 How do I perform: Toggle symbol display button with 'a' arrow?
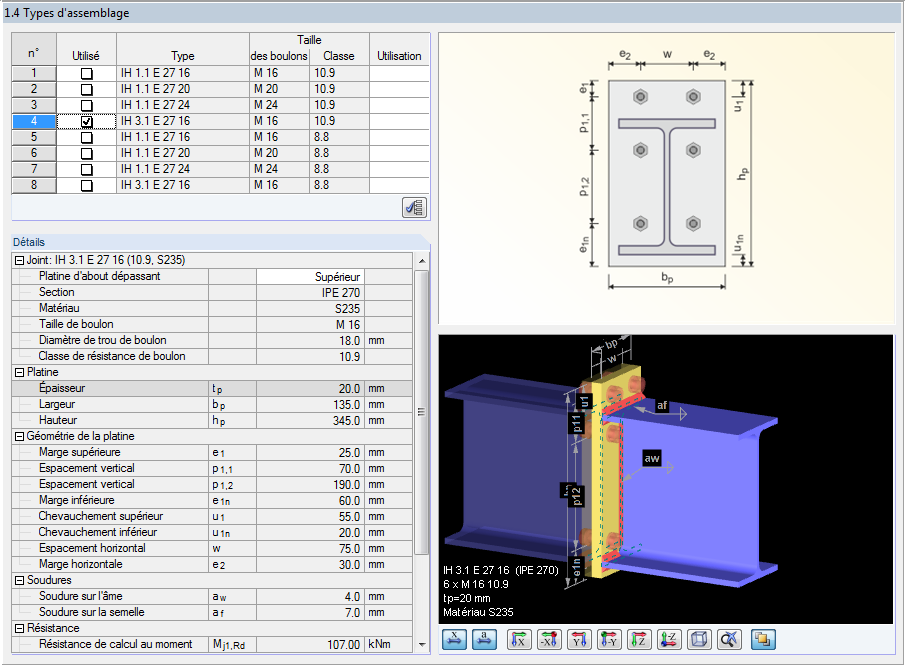(x=484, y=639)
